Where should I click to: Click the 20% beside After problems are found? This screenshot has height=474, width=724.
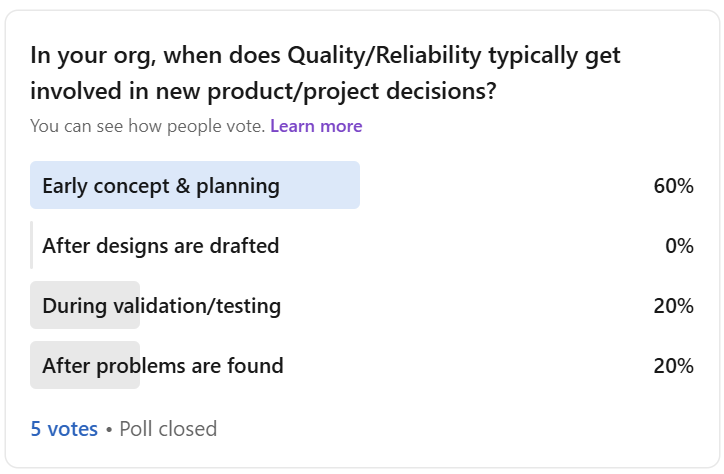coord(674,366)
